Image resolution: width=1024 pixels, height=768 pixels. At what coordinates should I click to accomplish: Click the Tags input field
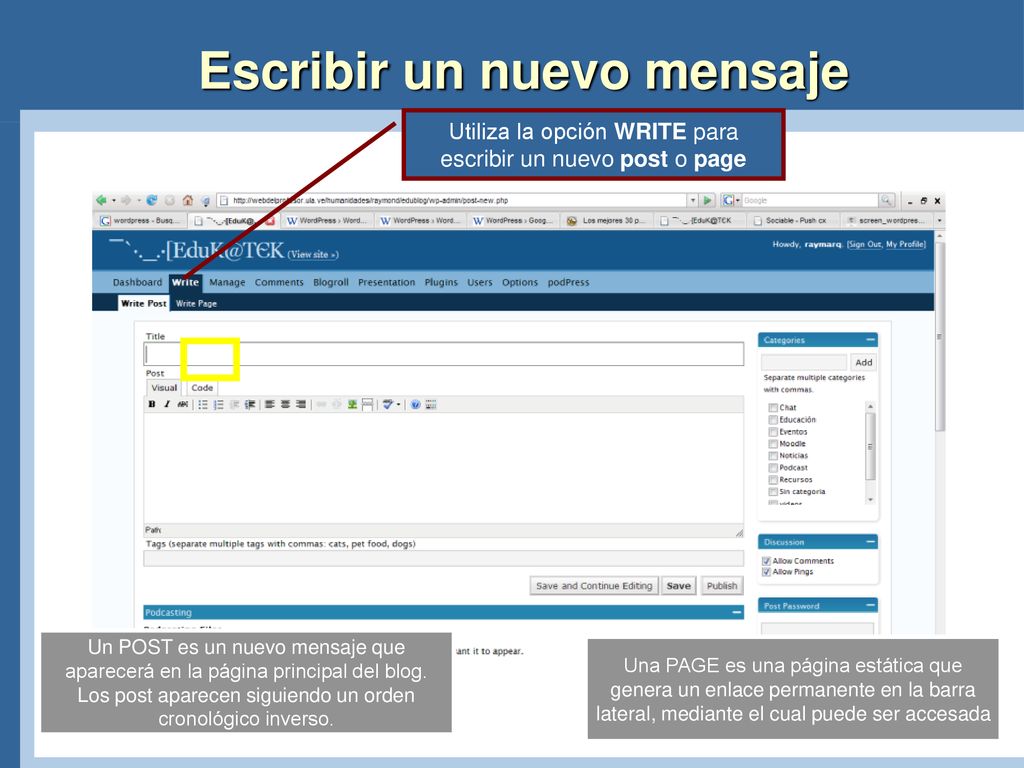(x=443, y=558)
